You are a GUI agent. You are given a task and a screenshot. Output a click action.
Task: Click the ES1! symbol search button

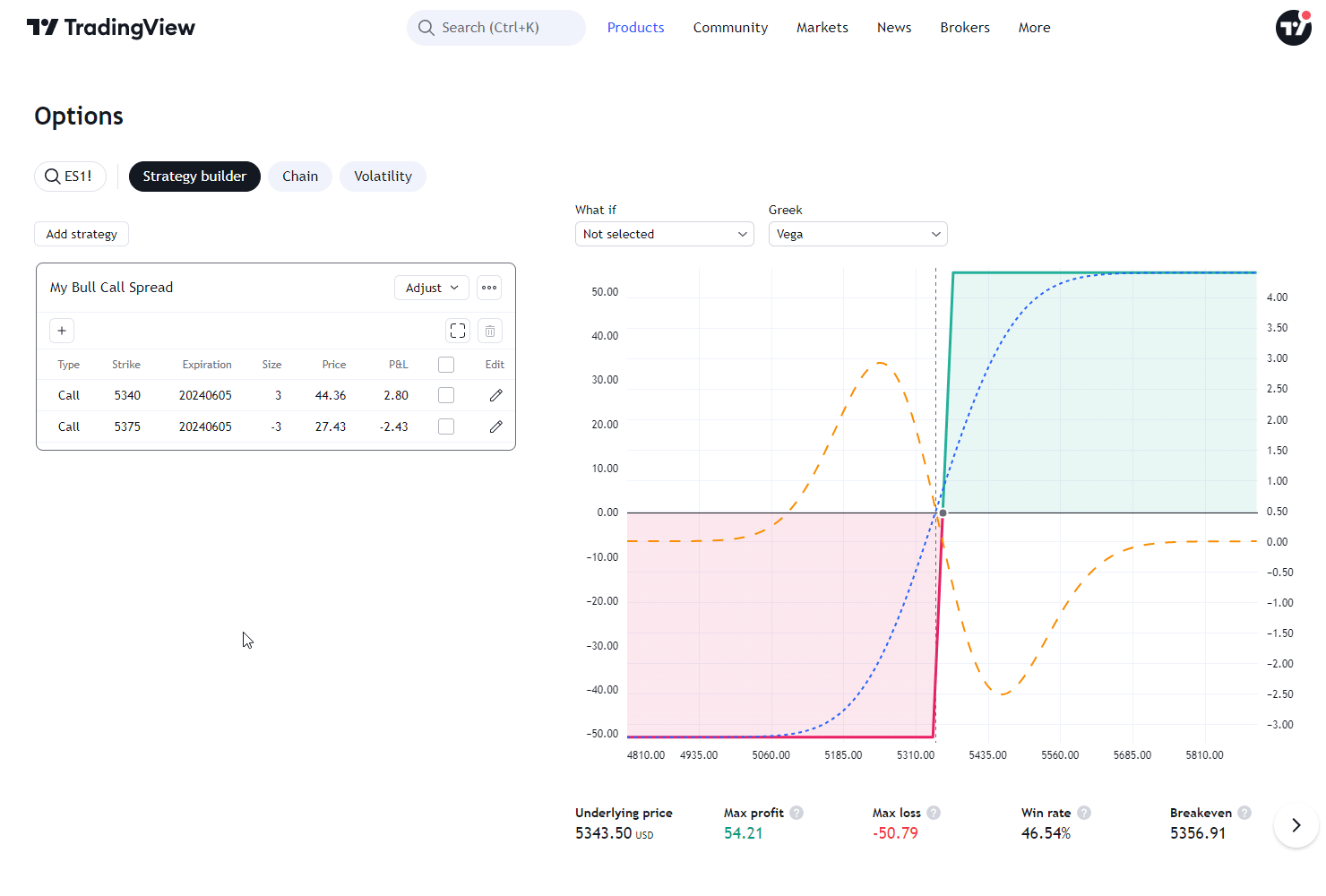click(70, 177)
